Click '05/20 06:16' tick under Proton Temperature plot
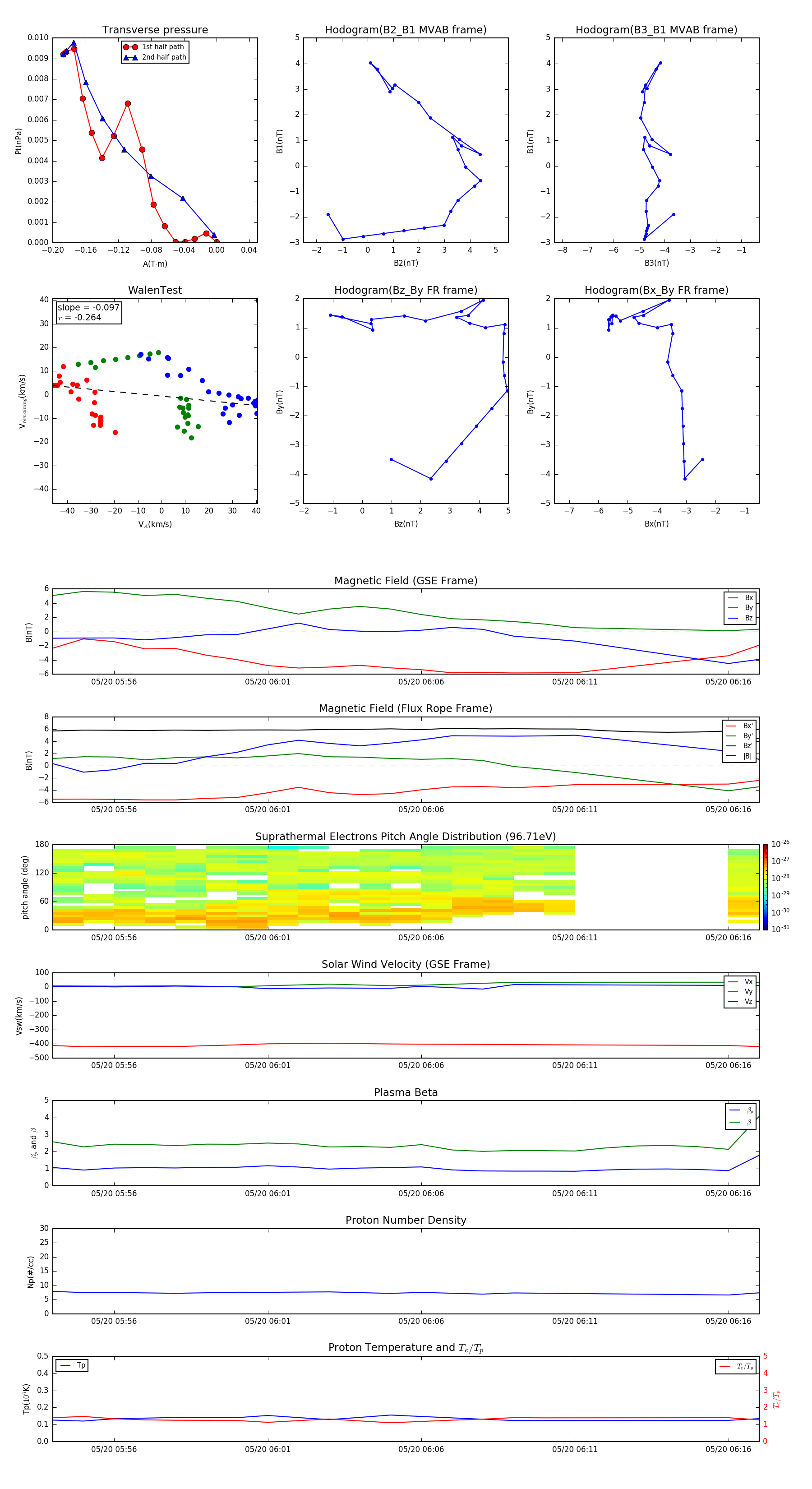Image resolution: width=812 pixels, height=1489 pixels. click(728, 1449)
